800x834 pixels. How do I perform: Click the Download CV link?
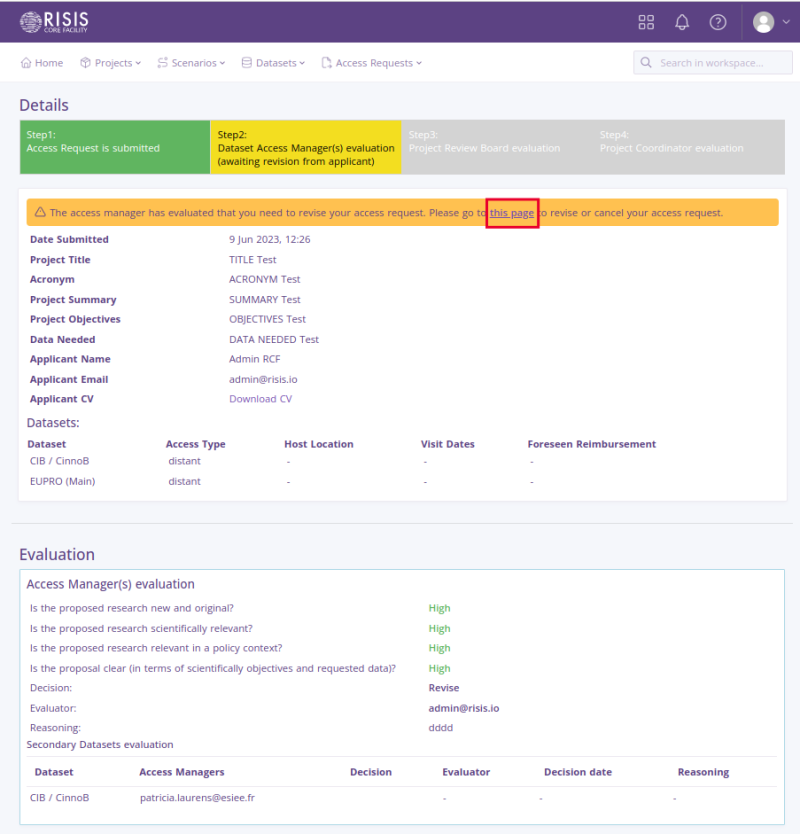260,398
